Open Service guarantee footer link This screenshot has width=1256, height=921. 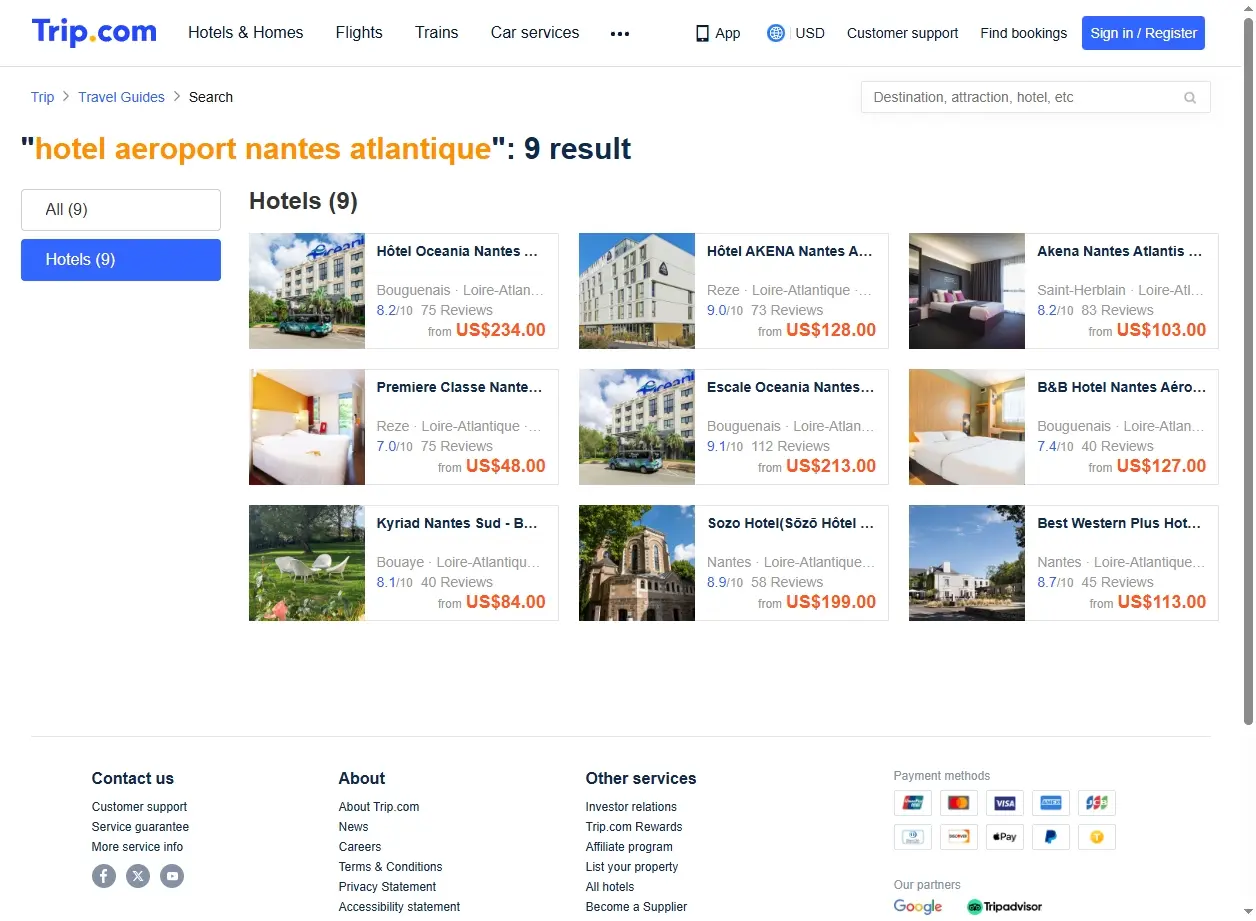[x=140, y=827]
